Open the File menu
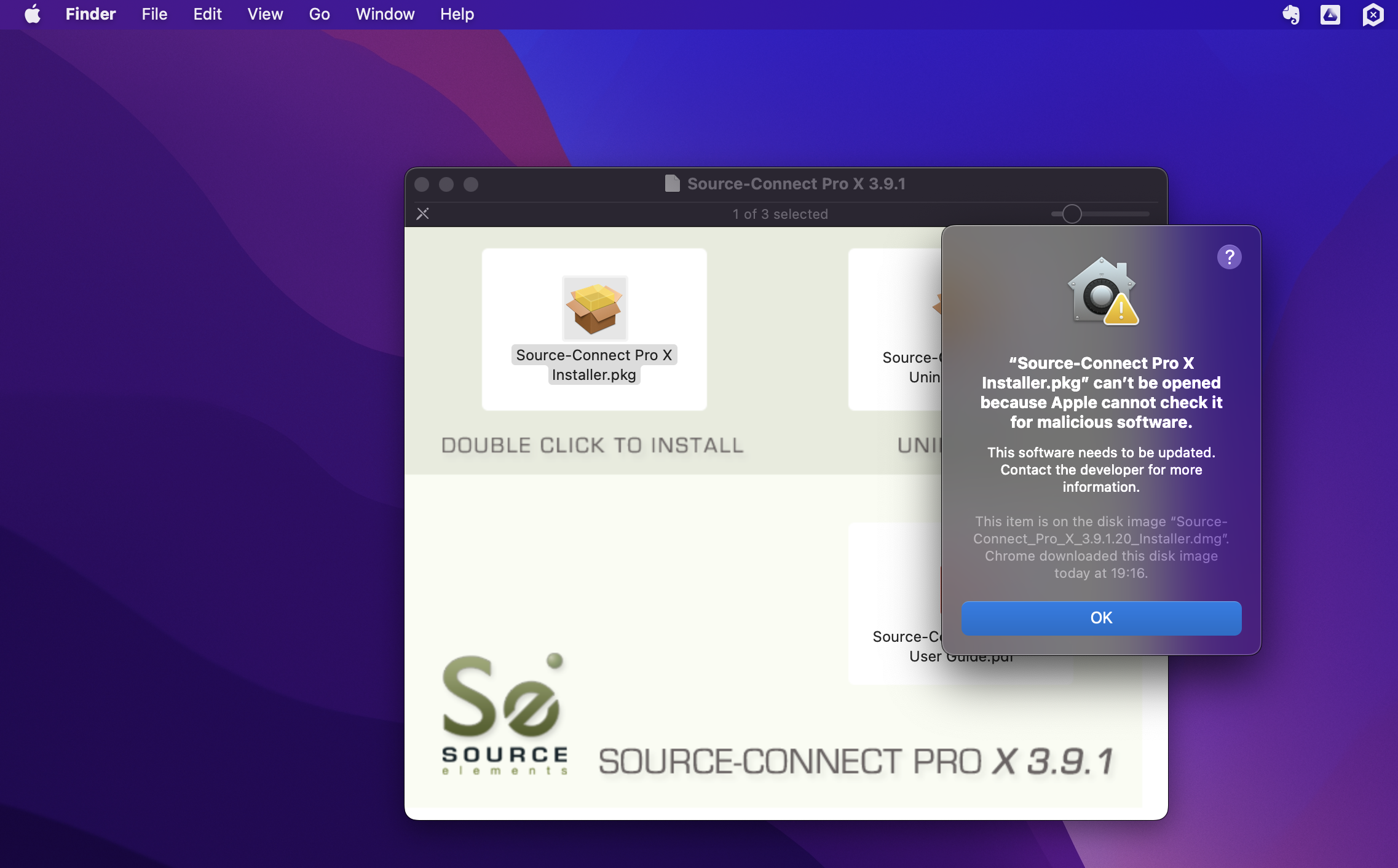 coord(154,14)
